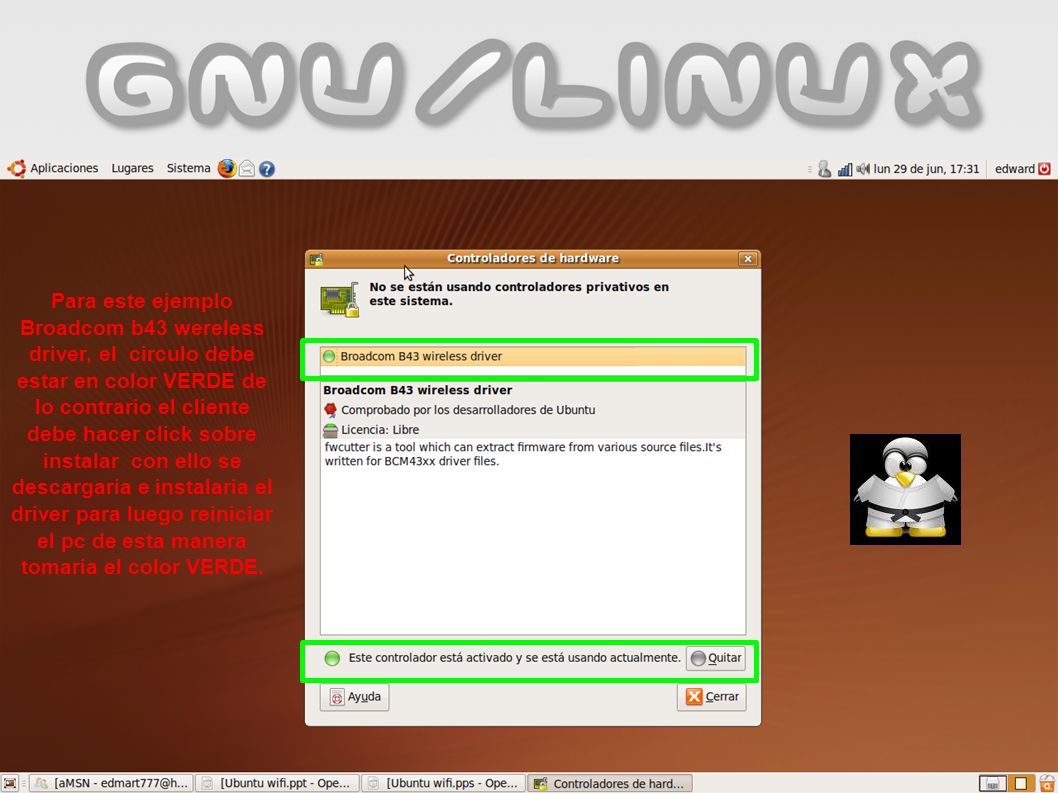Viewport: 1058px width, 793px height.
Task: Click the show desktop icon in taskbar
Action: coord(10,784)
